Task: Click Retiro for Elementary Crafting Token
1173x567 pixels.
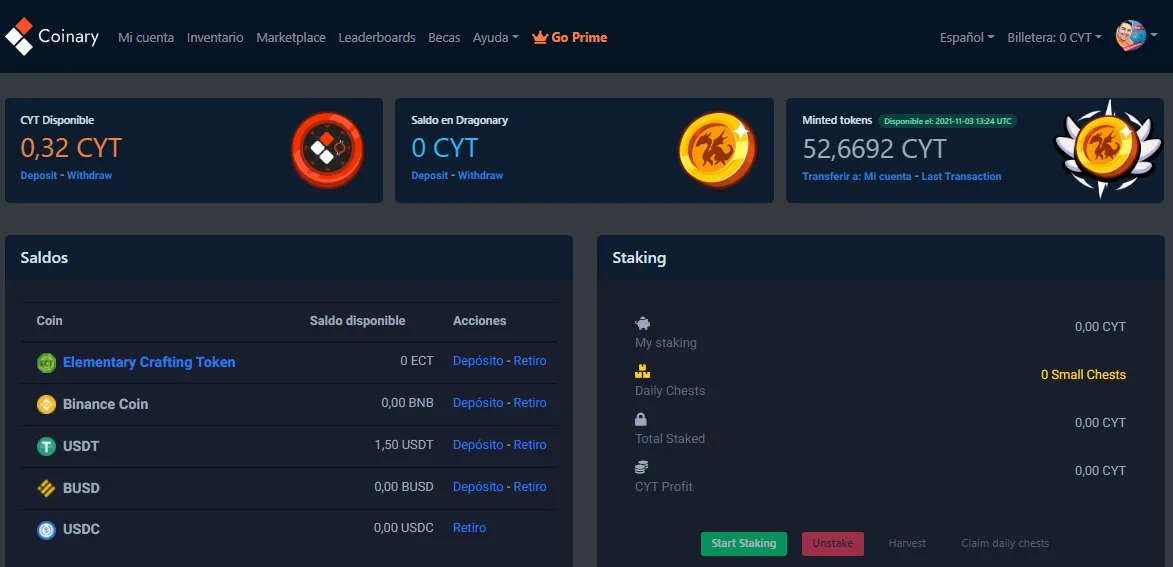Action: (x=530, y=361)
